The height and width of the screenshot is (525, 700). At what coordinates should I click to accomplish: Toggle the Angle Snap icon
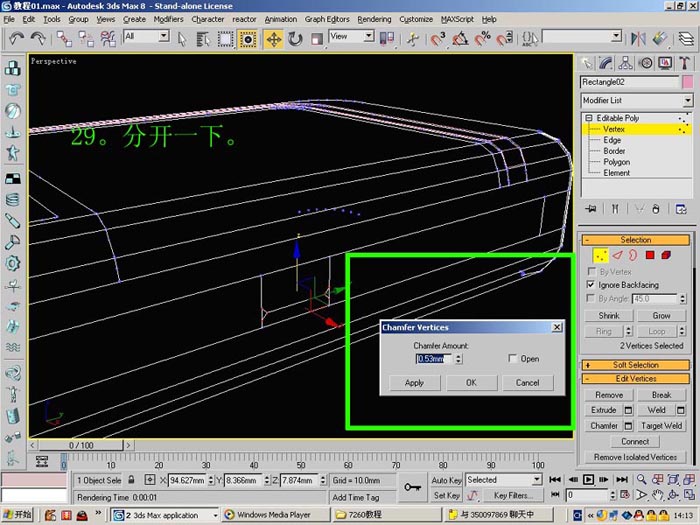[x=460, y=39]
